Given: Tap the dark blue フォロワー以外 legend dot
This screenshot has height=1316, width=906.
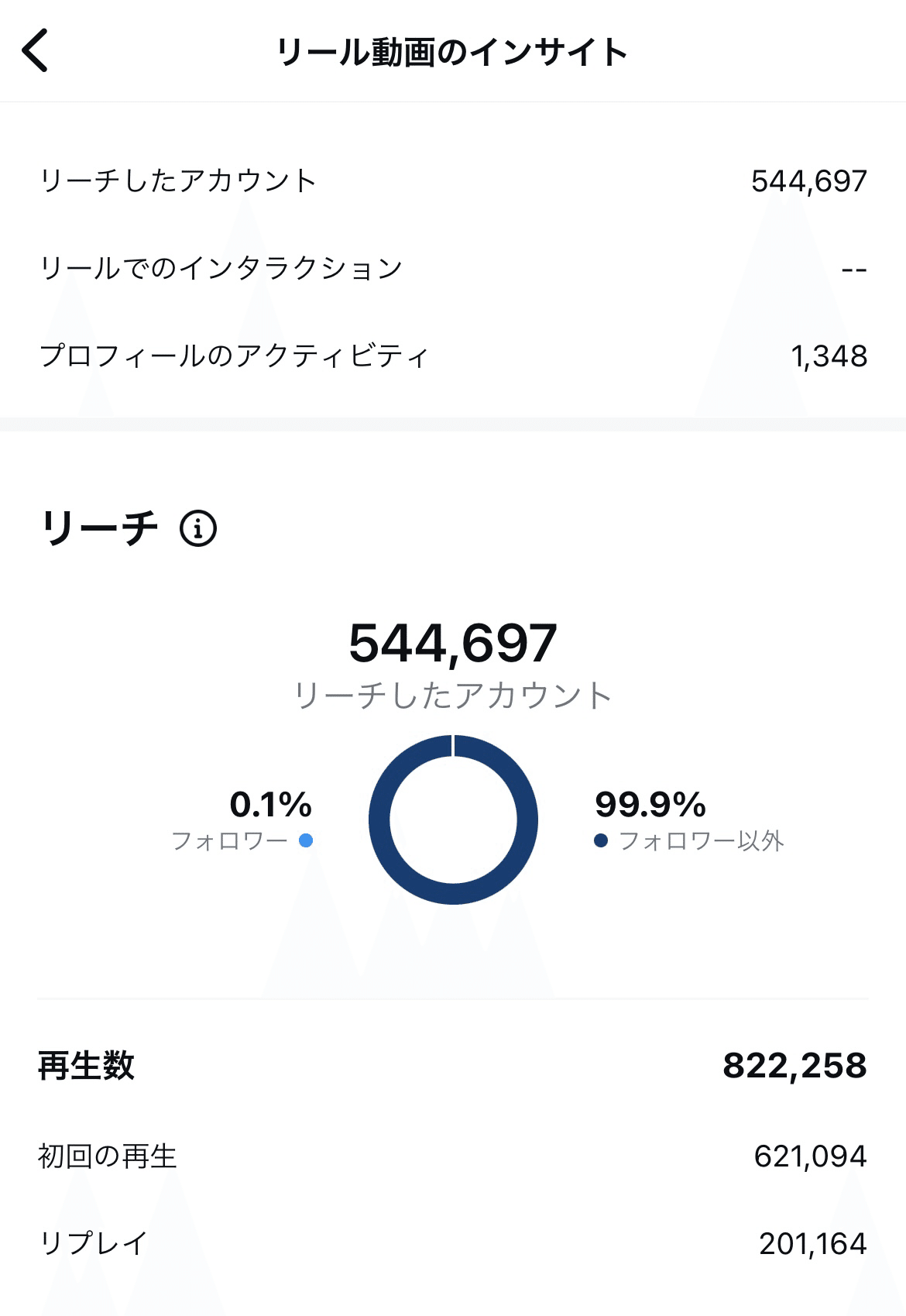Looking at the screenshot, I should [601, 840].
